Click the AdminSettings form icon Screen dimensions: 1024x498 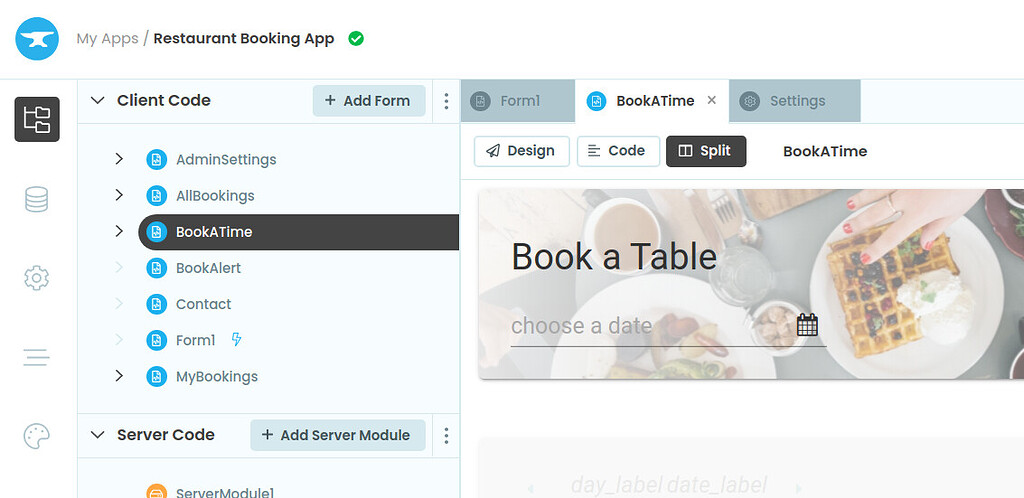click(156, 159)
